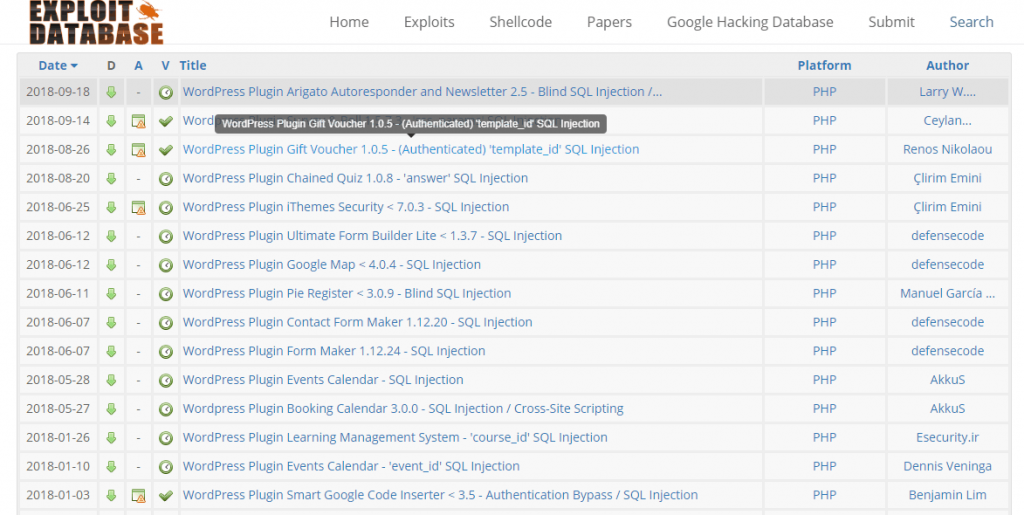Click unverified clock icon on Pie Register row
The width and height of the screenshot is (1024, 515).
pos(166,293)
